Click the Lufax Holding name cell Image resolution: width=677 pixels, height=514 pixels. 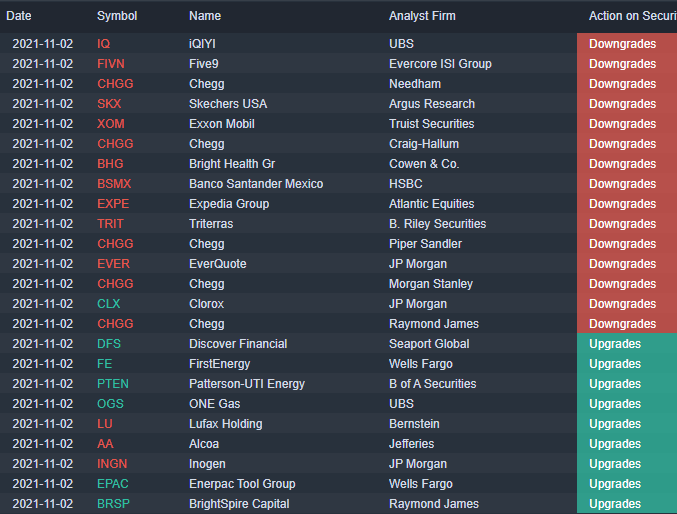225,424
